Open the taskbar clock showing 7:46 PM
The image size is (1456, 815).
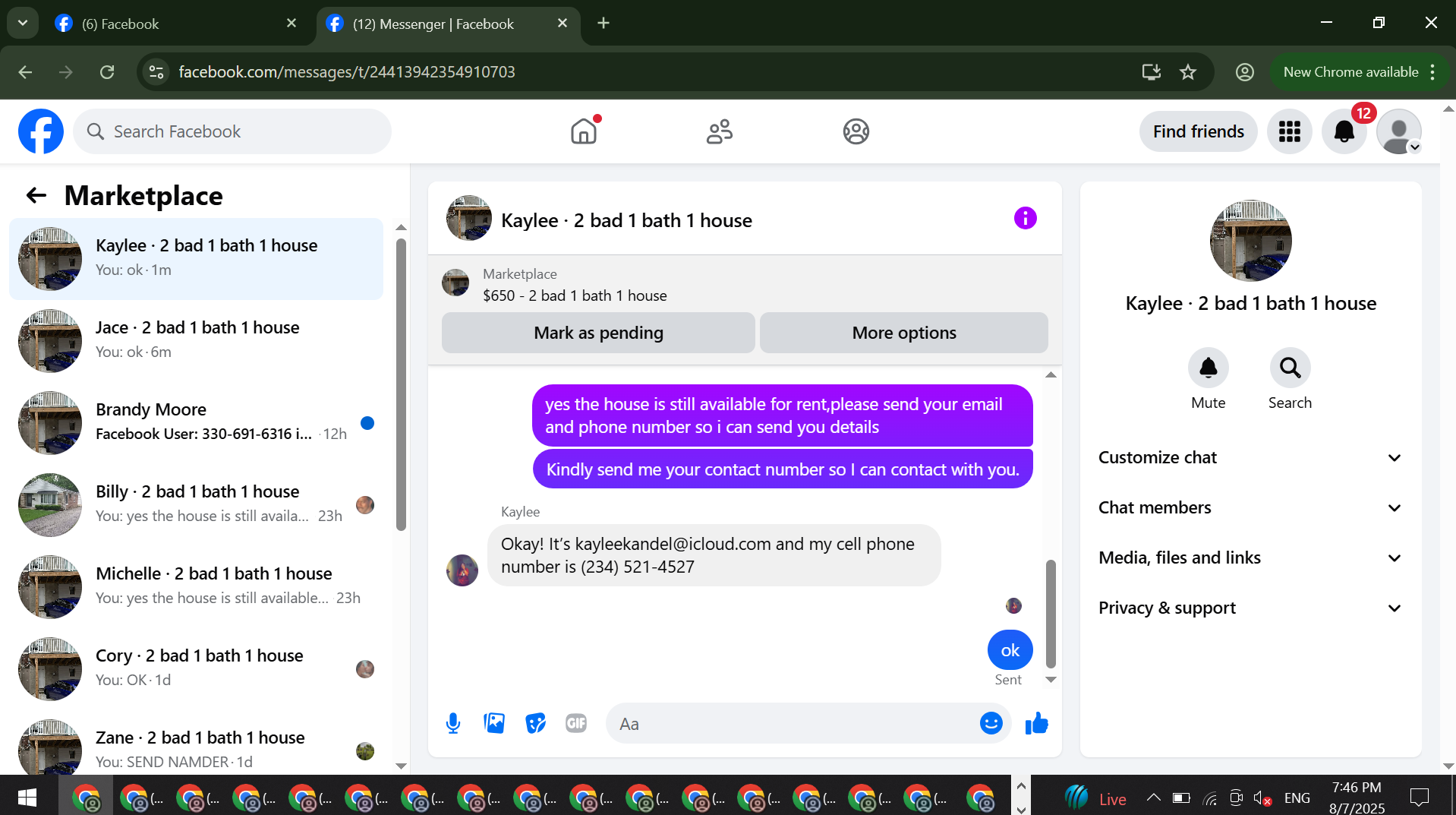1357,798
